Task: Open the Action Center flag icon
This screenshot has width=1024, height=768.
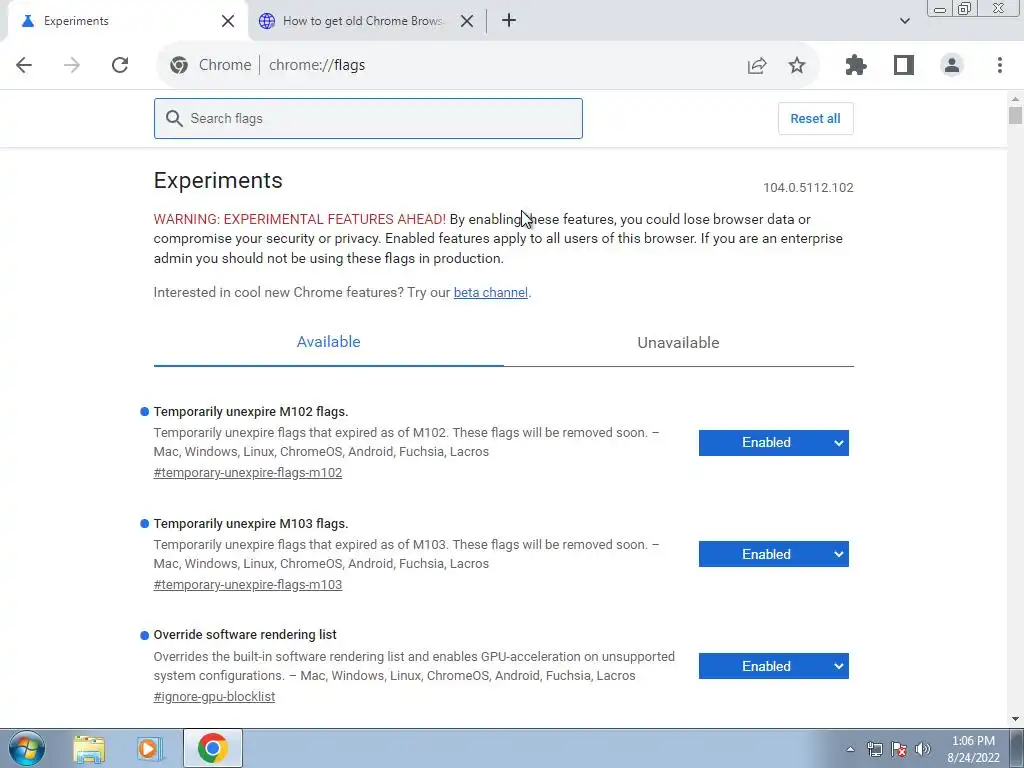Action: [x=899, y=749]
